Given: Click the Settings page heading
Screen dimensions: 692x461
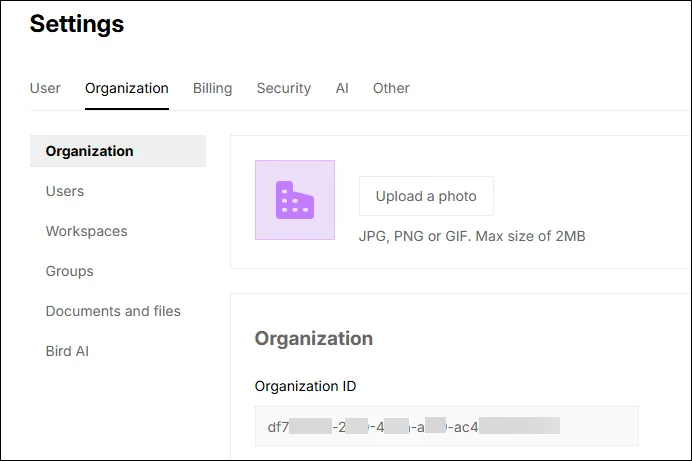Looking at the screenshot, I should tap(77, 23).
